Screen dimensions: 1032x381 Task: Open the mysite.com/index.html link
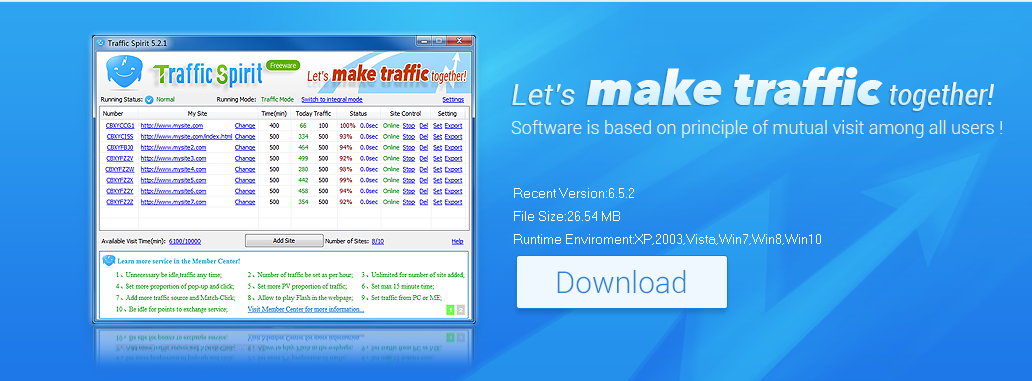click(187, 136)
